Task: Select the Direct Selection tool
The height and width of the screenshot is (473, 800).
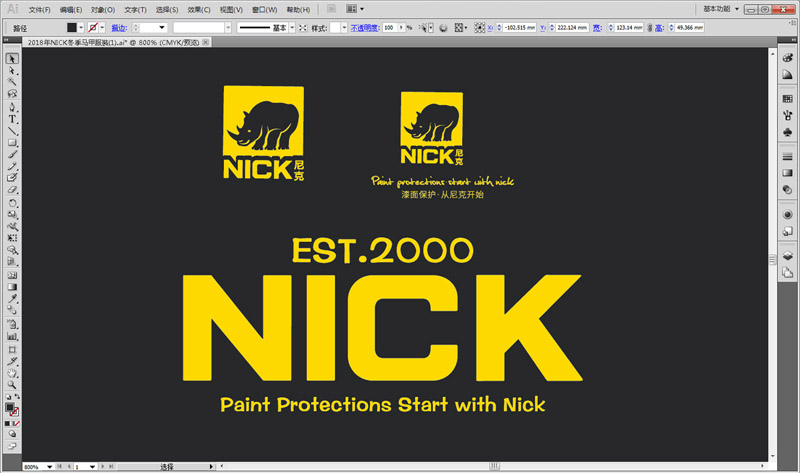Action: coord(12,70)
